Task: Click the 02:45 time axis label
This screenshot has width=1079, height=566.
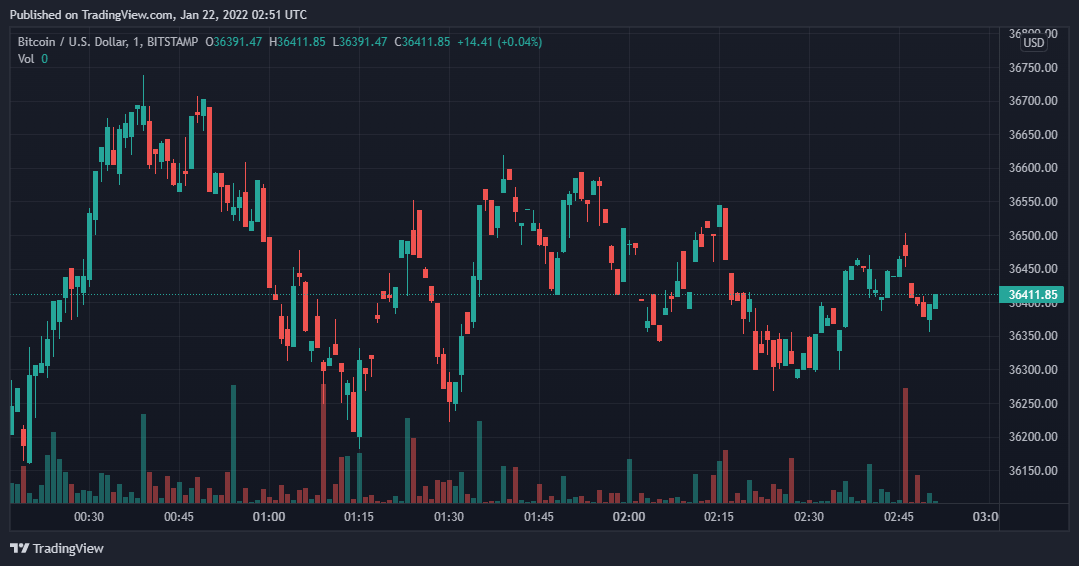Action: point(899,517)
